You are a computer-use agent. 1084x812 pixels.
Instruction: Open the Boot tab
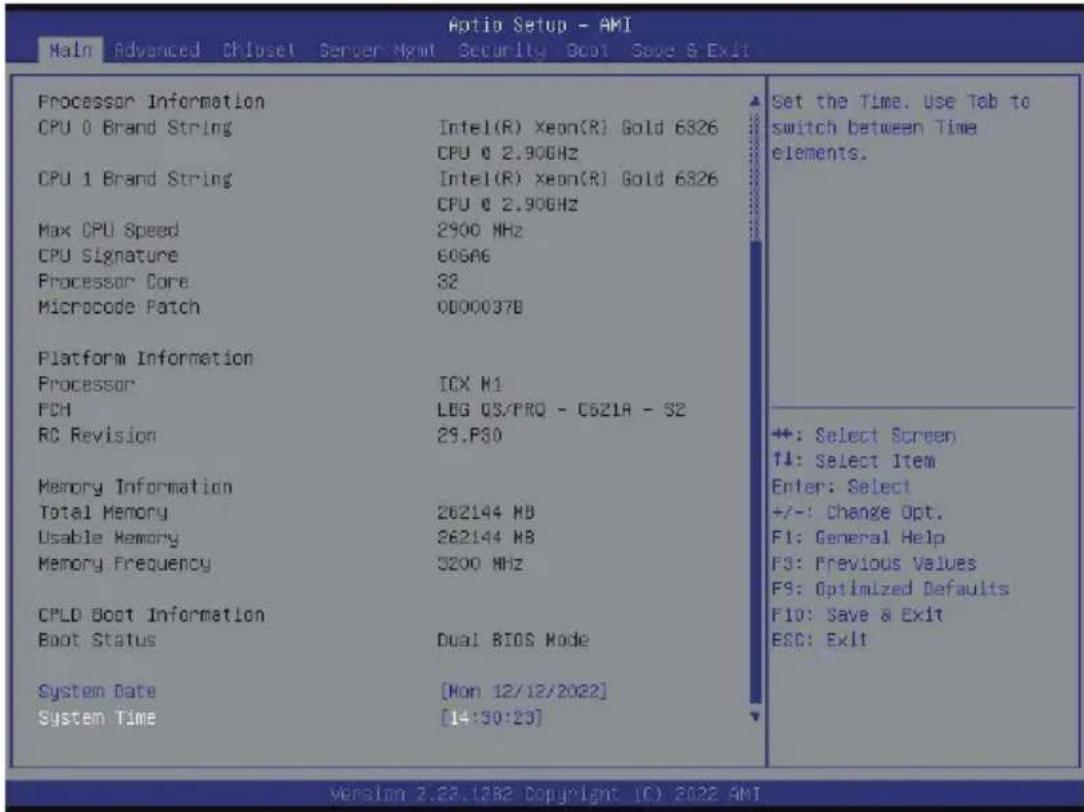point(588,50)
